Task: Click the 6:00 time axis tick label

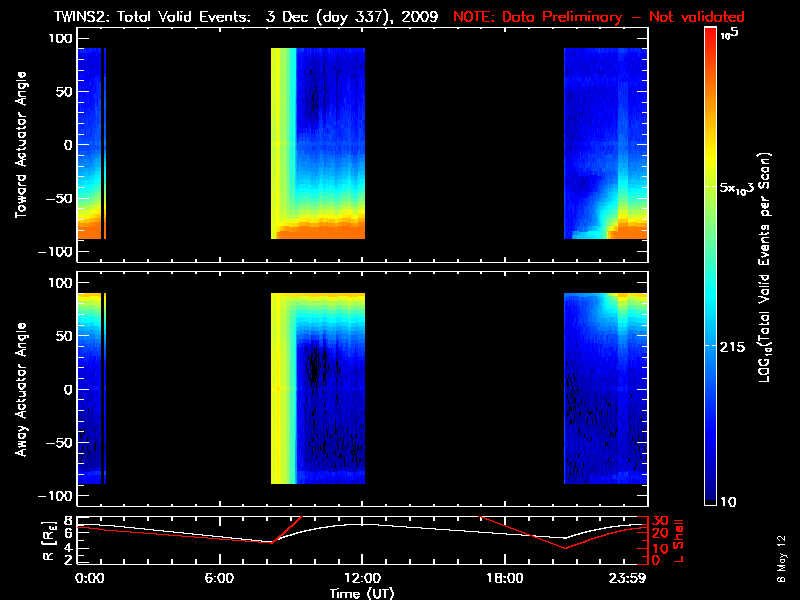Action: click(x=219, y=579)
